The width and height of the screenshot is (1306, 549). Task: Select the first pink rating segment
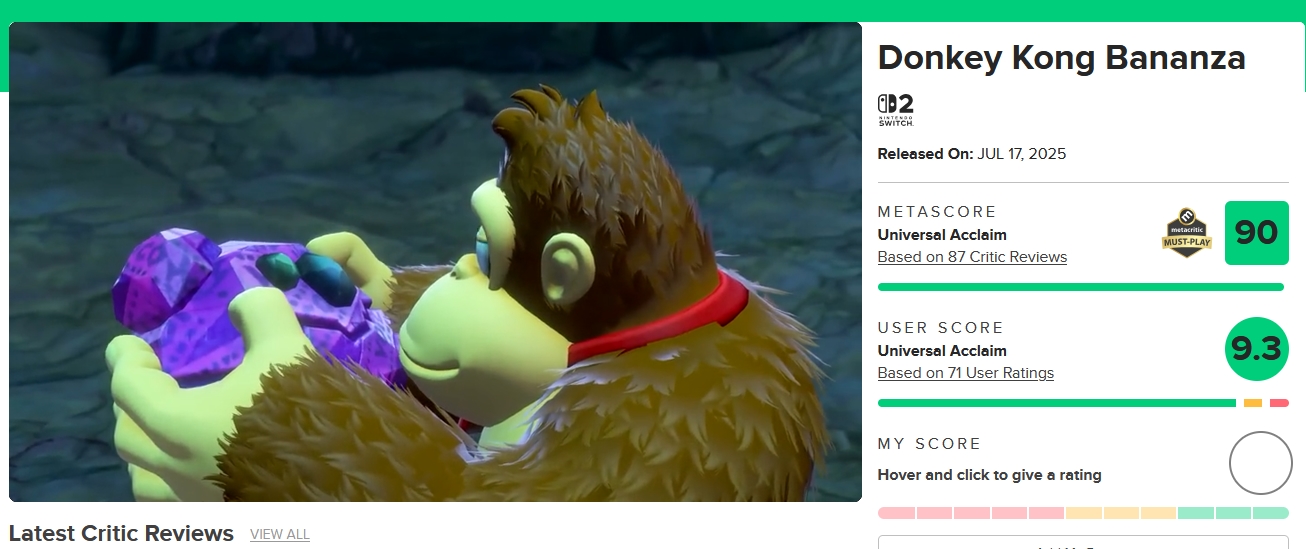point(896,513)
